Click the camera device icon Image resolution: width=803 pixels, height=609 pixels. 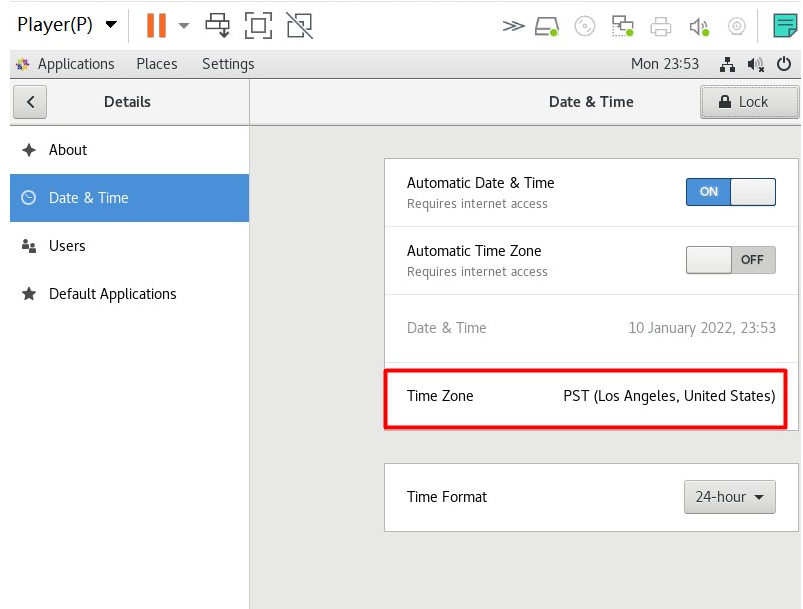[x=736, y=26]
